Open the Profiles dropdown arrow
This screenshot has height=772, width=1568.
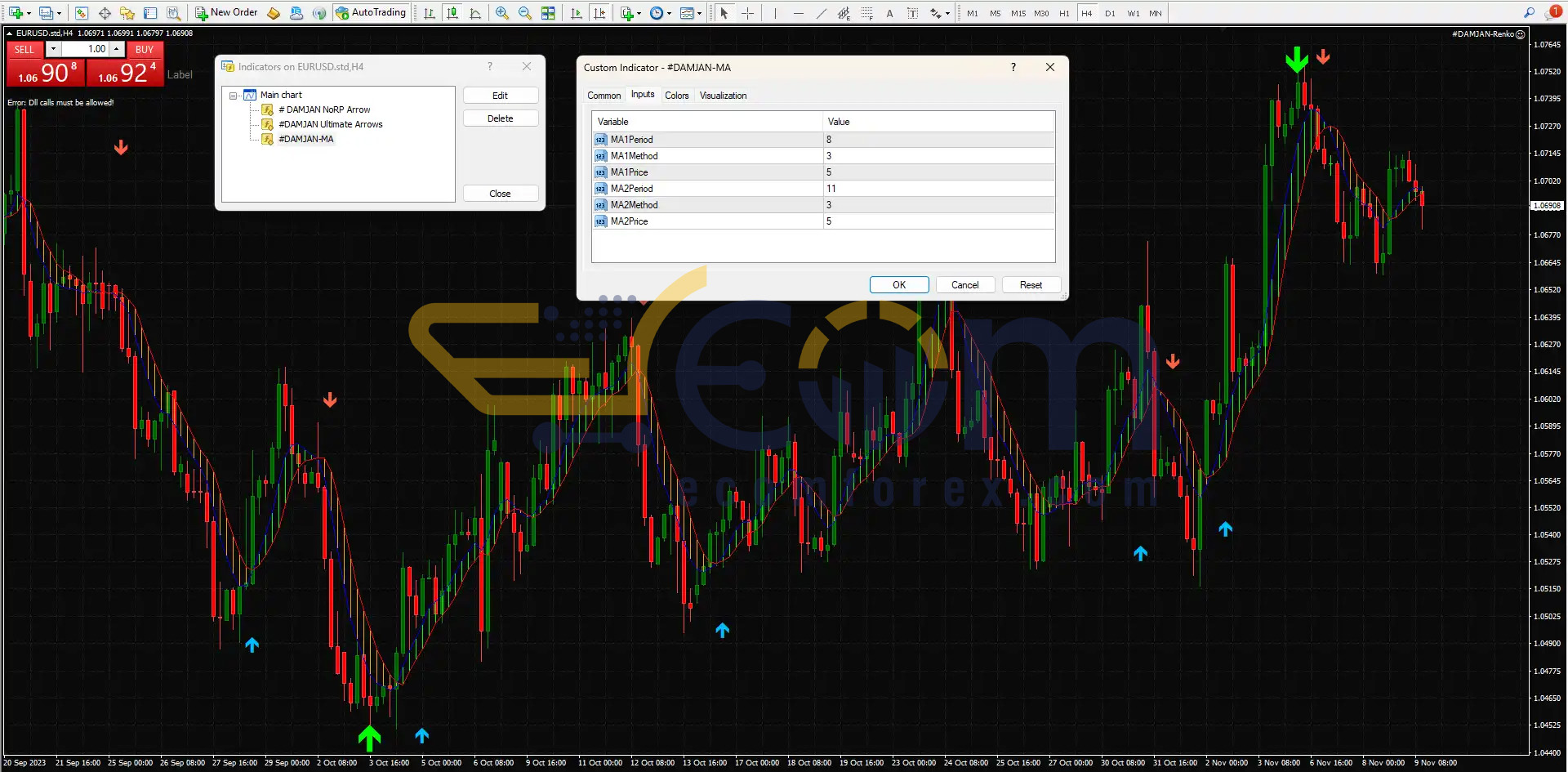click(x=59, y=13)
